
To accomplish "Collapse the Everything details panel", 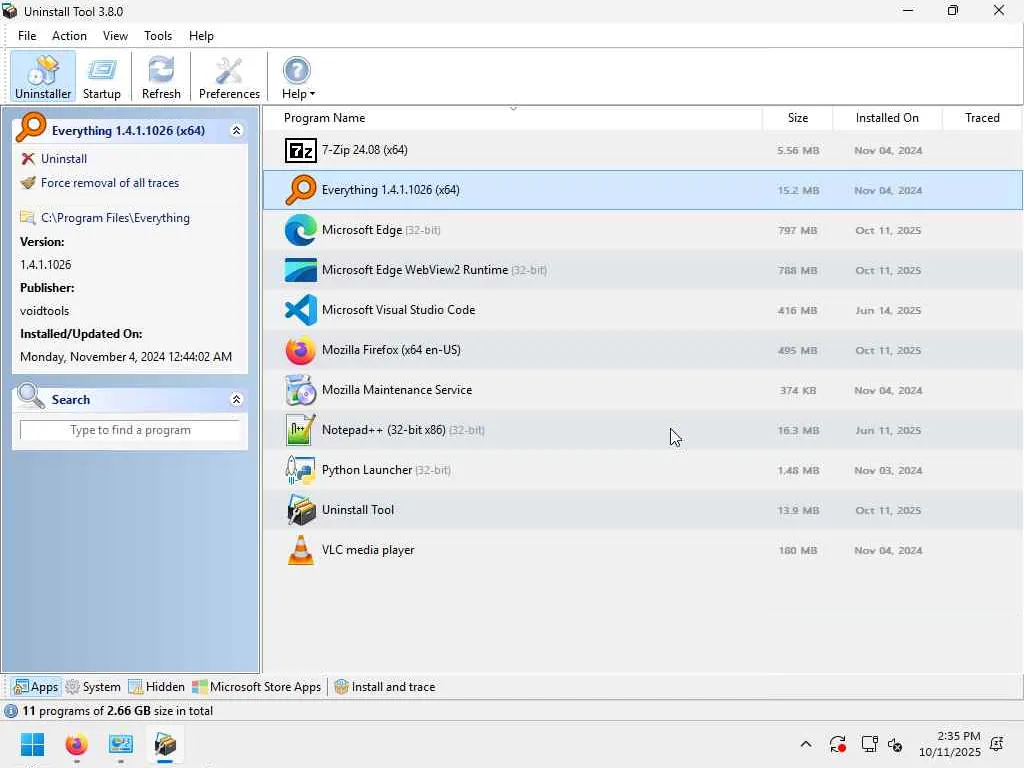I will click(x=236, y=131).
